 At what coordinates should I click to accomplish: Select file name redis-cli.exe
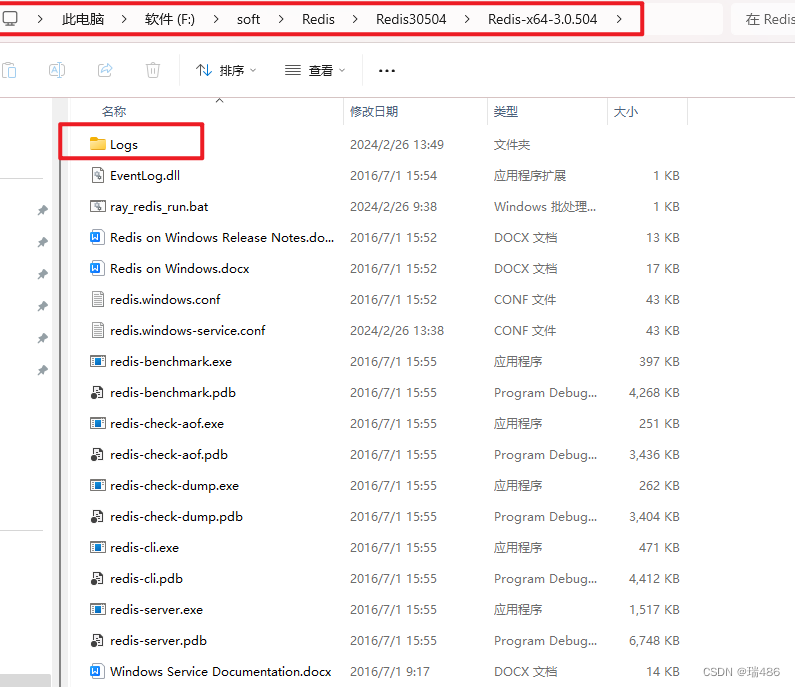[144, 548]
